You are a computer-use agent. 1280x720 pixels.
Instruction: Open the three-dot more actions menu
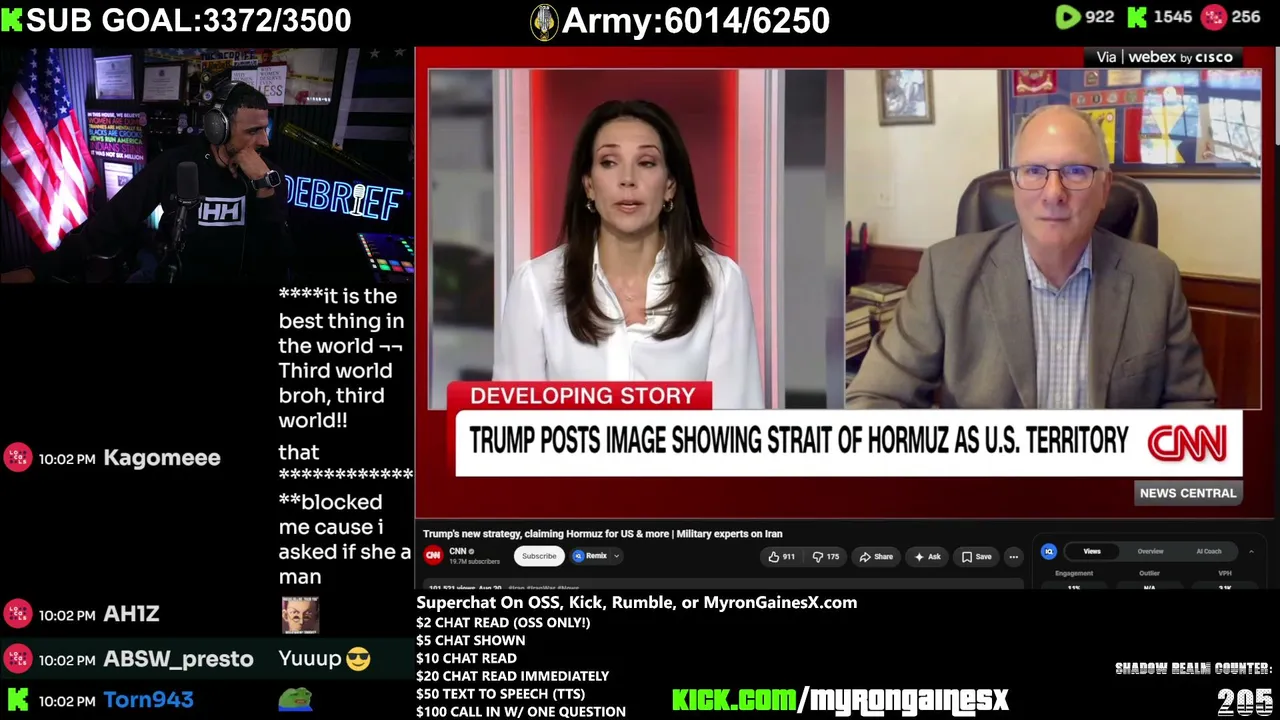click(x=1013, y=557)
